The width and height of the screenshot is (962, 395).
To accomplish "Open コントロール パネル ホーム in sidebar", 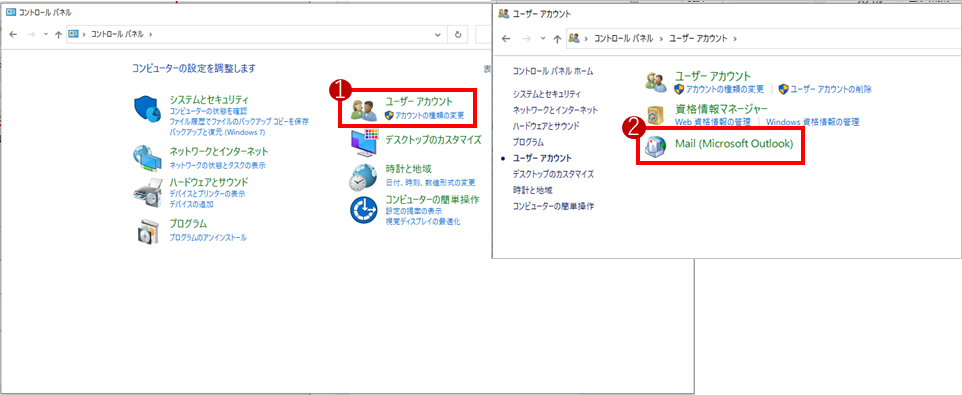I will (553, 71).
